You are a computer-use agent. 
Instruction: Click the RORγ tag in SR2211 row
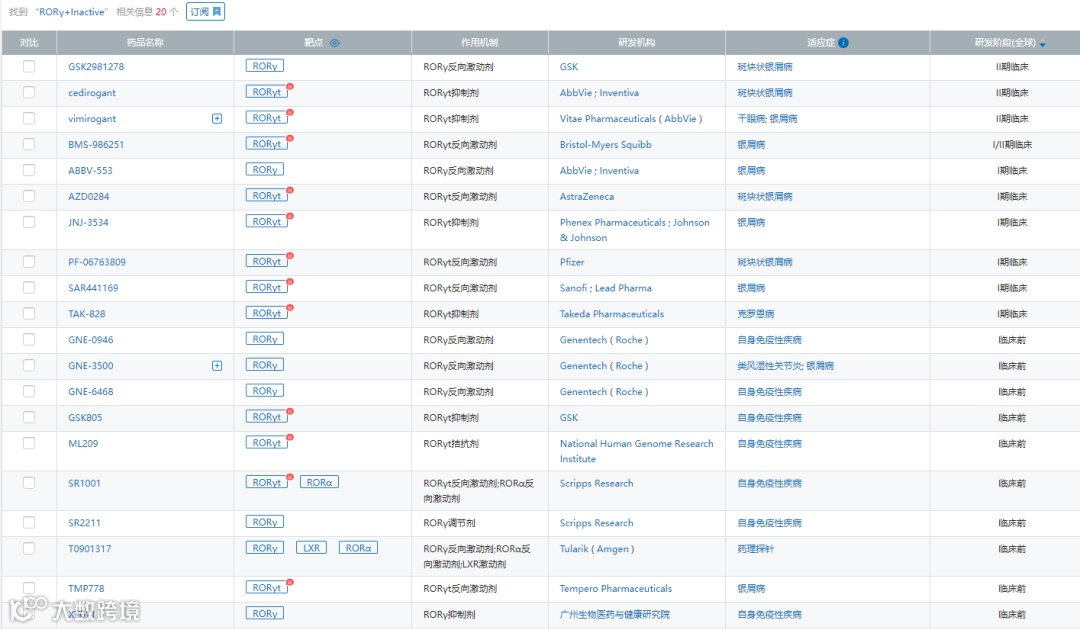(264, 522)
